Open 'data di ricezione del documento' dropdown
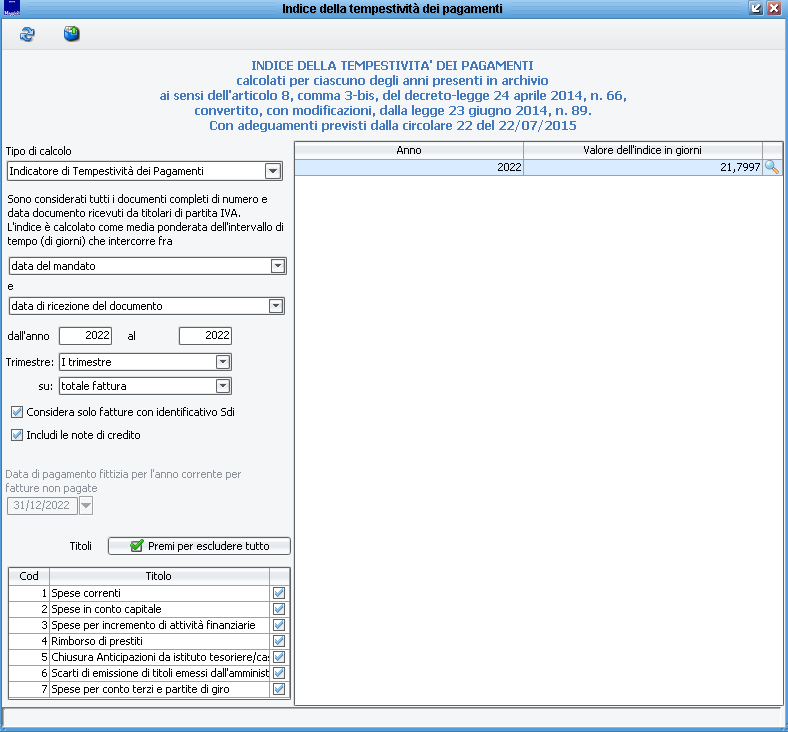788x732 pixels. click(277, 306)
